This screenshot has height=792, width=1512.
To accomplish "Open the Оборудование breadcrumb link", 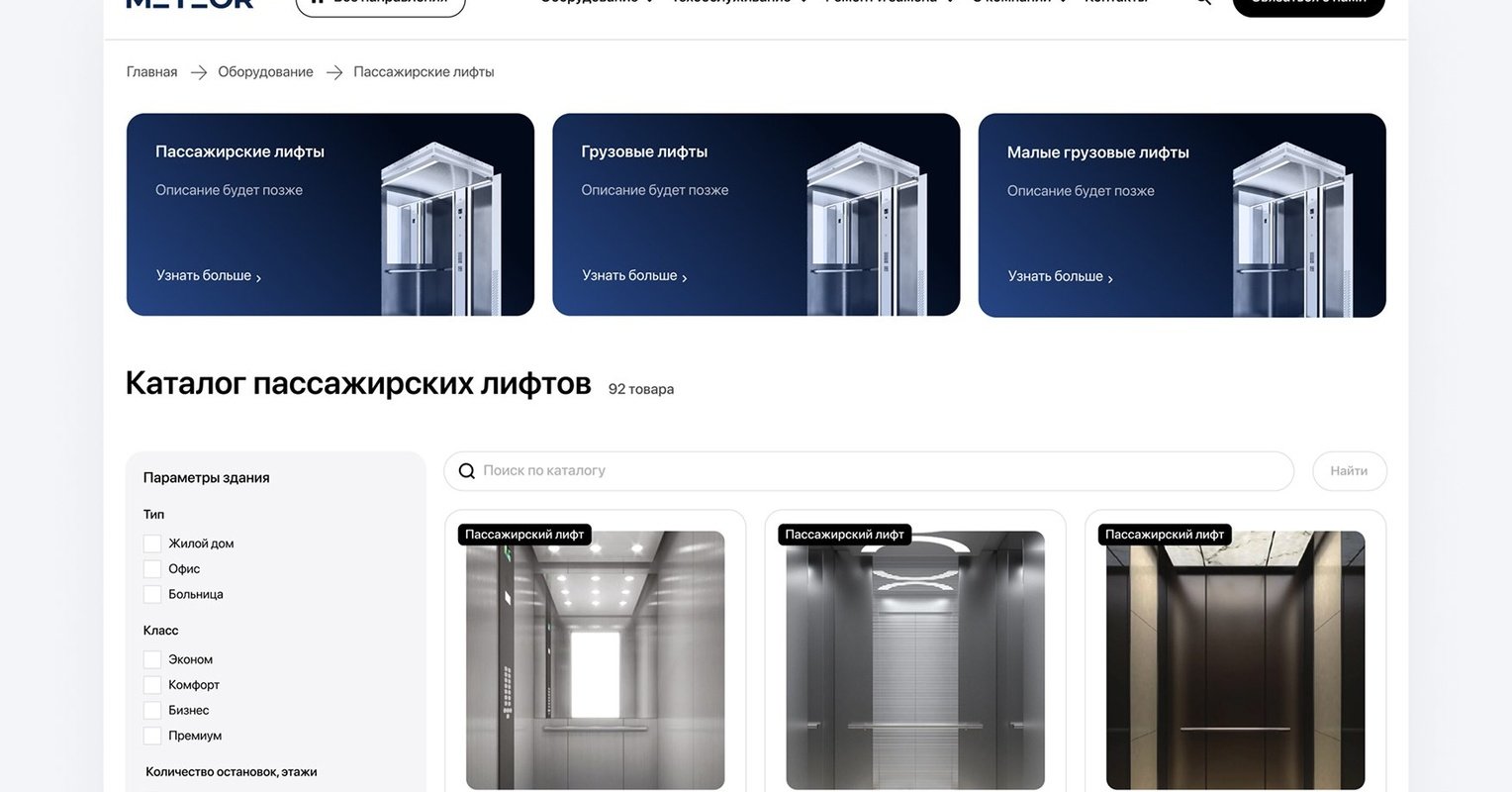I will point(265,72).
